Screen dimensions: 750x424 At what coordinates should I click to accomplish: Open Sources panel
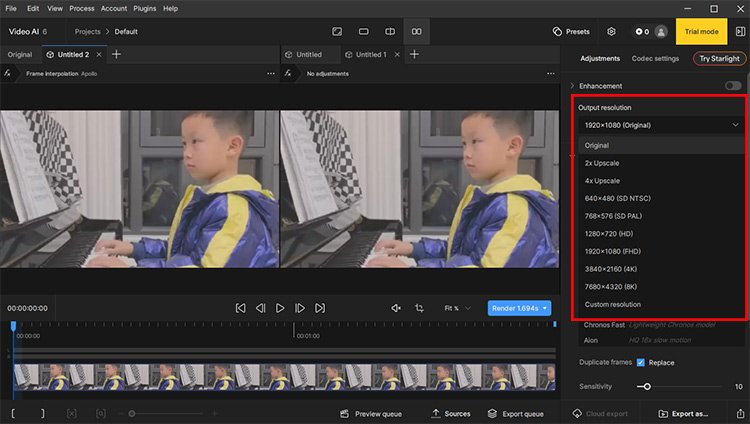[451, 413]
